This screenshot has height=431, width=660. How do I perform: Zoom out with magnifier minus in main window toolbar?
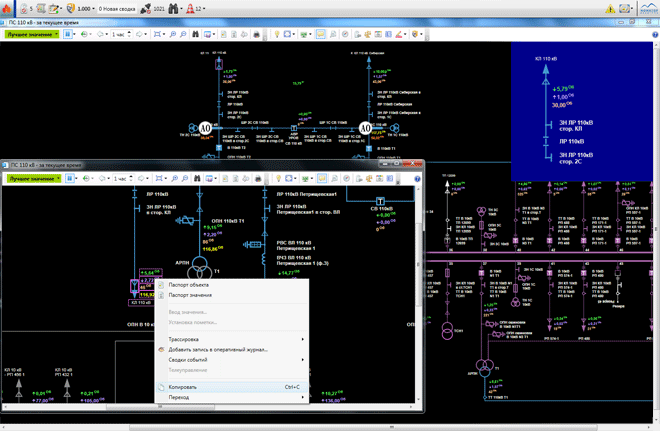point(183,34)
